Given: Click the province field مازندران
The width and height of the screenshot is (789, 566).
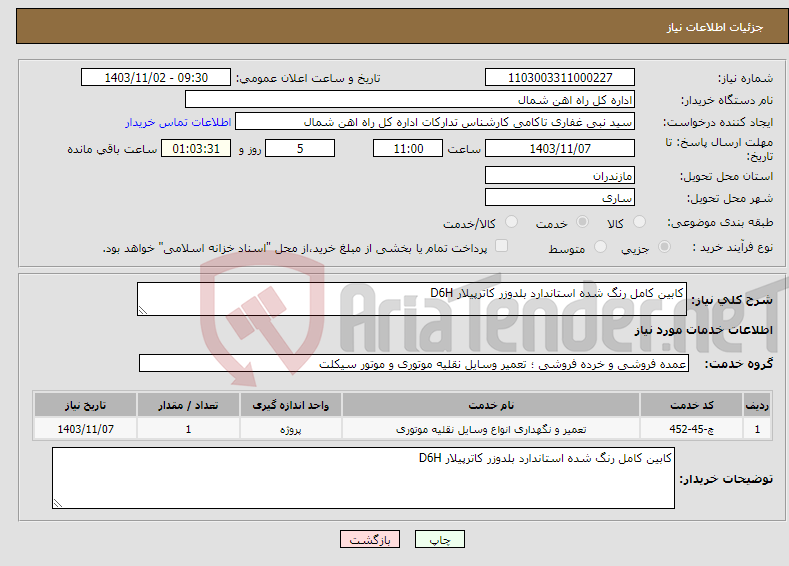Looking at the screenshot, I should pos(560,176).
